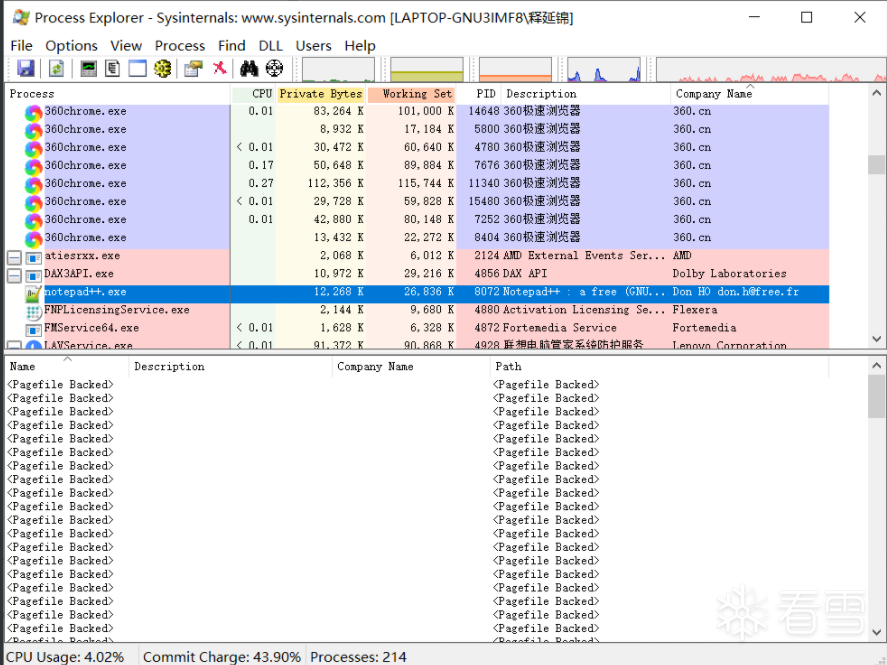Toggle the Show Process Tree icon
Viewport: 887px width, 665px height.
pyautogui.click(x=113, y=68)
